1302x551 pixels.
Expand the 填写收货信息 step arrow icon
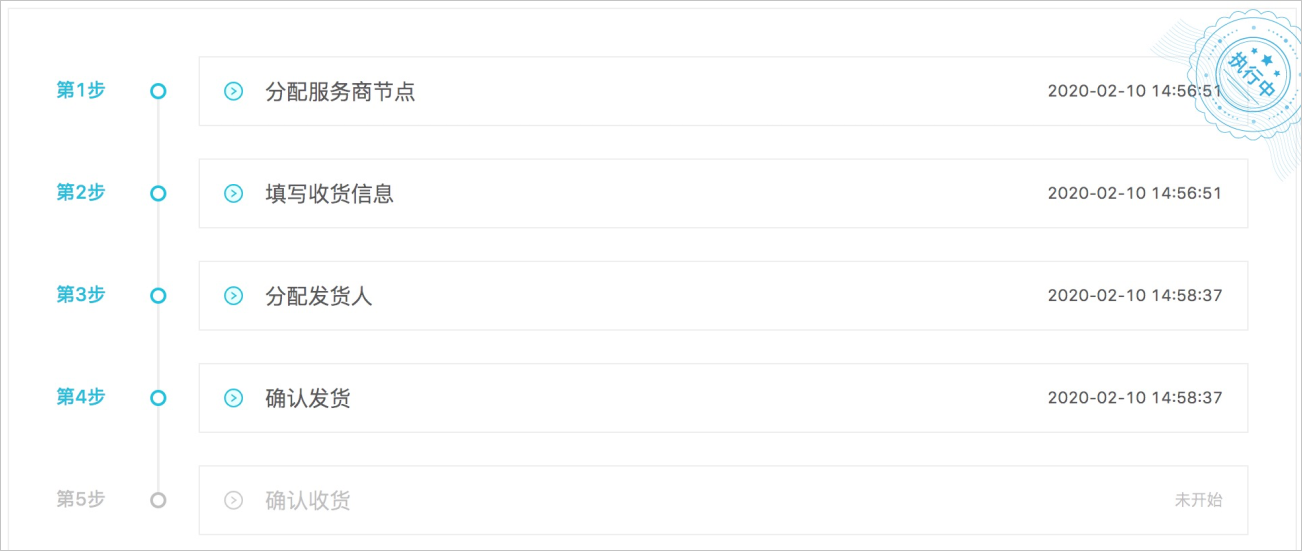233,194
